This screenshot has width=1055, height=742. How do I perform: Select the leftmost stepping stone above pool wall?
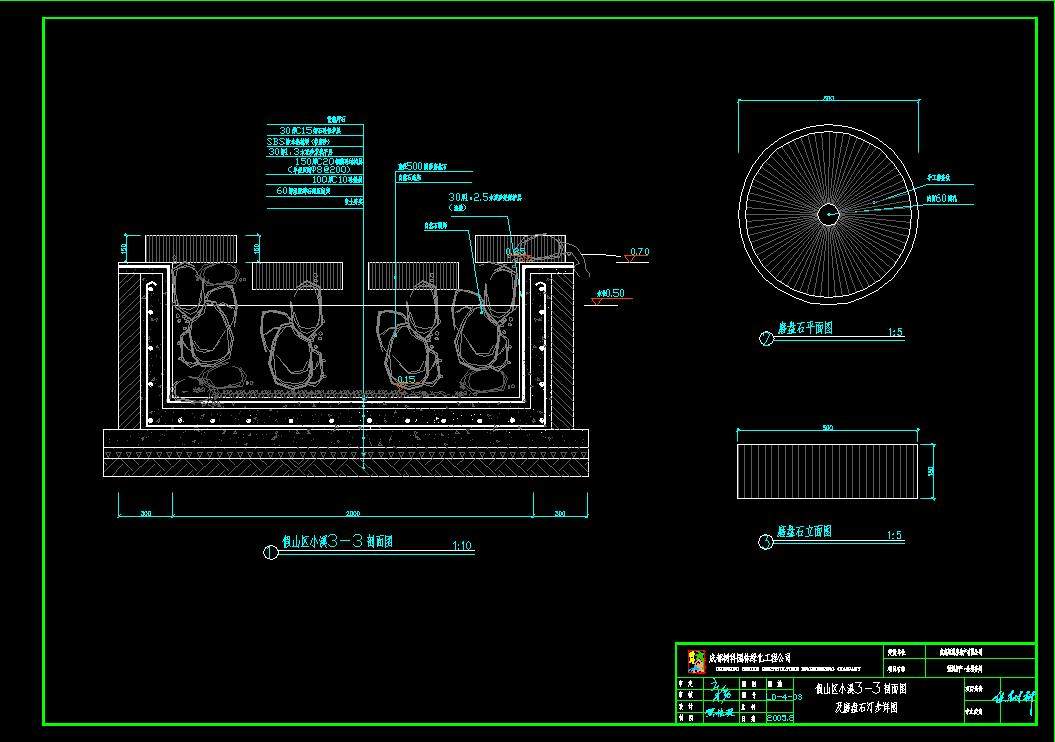192,247
